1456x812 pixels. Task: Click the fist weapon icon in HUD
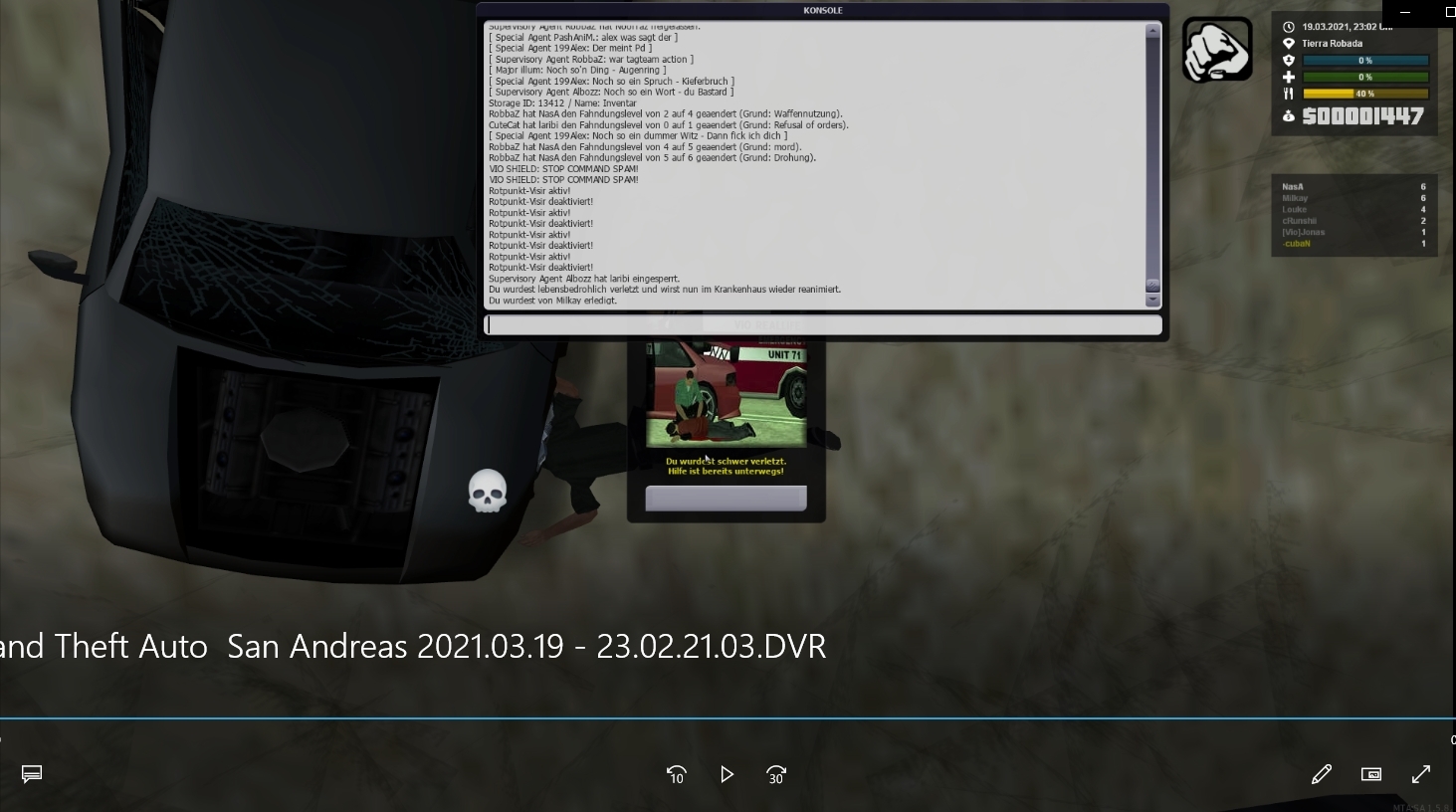pos(1217,49)
